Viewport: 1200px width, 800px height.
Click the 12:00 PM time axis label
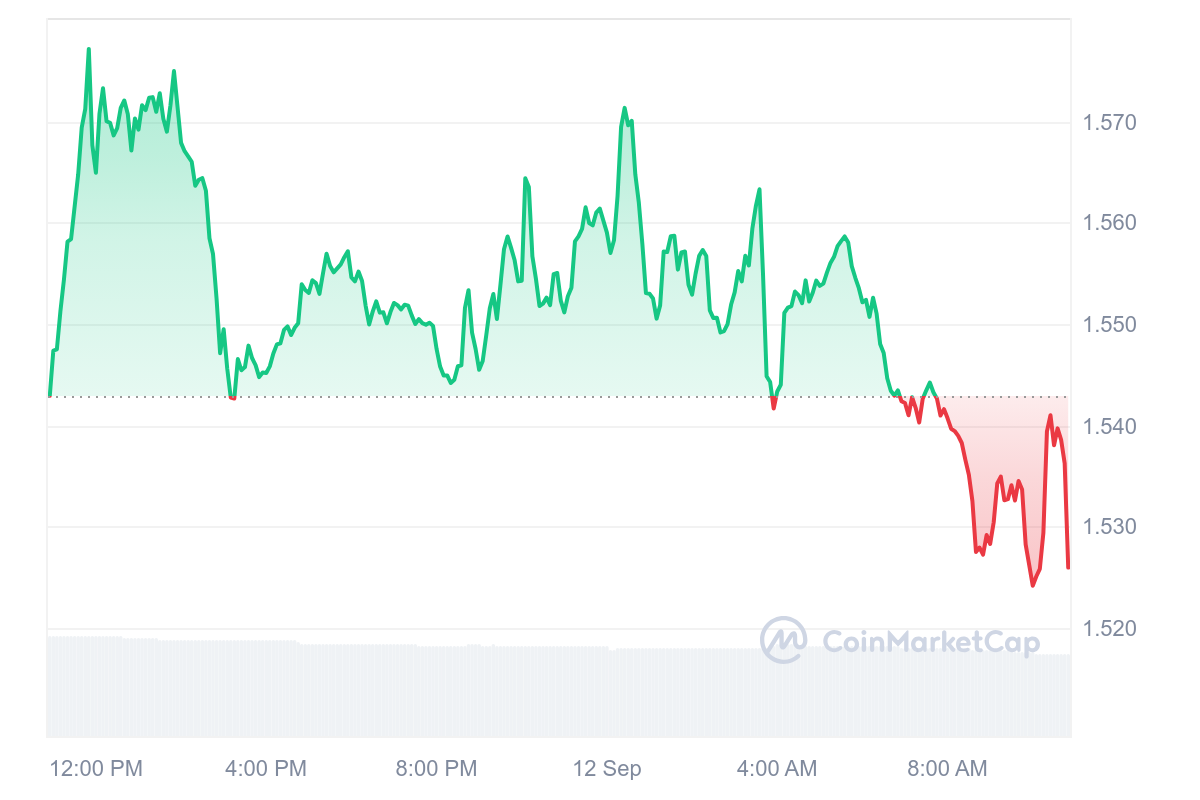[x=96, y=769]
